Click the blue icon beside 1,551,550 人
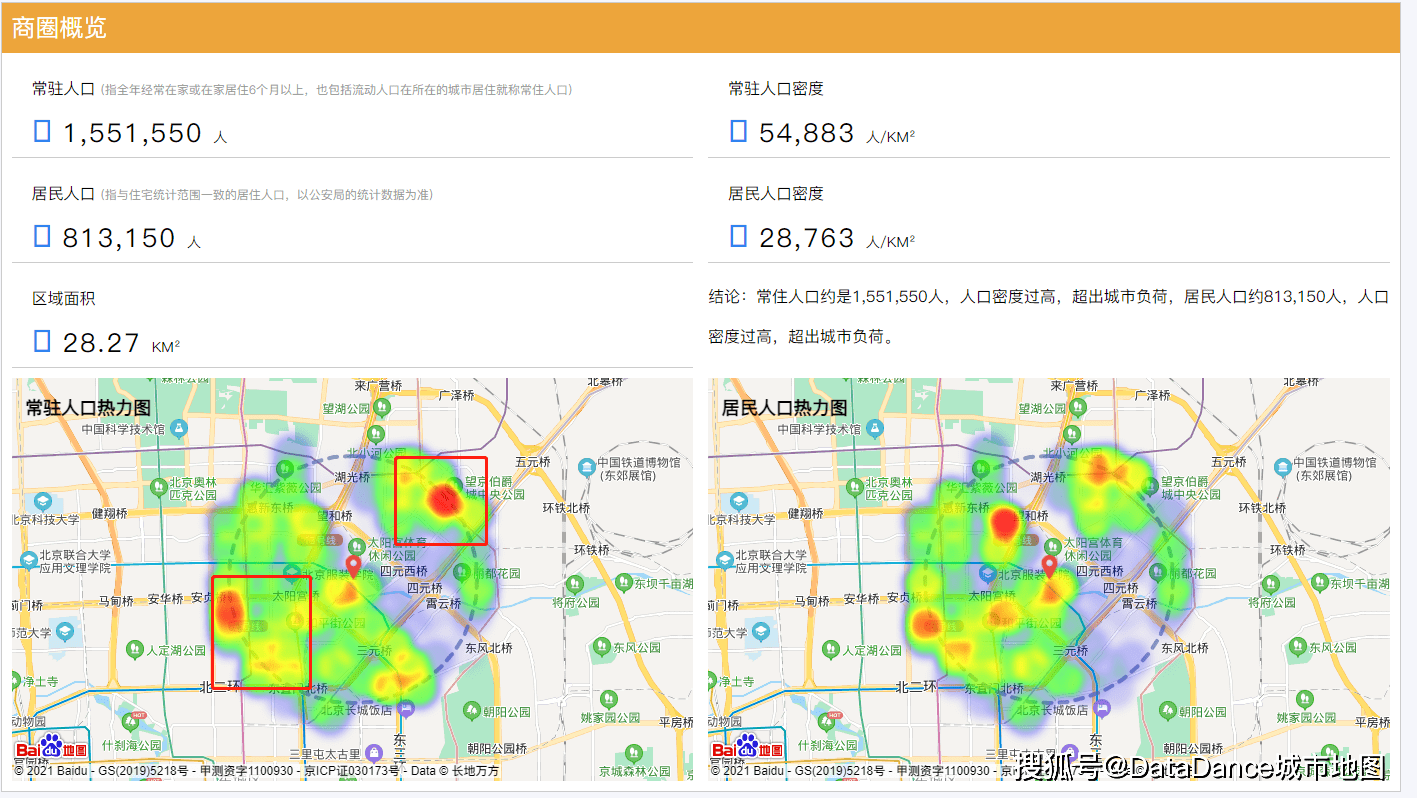This screenshot has width=1417, height=798. click(42, 131)
